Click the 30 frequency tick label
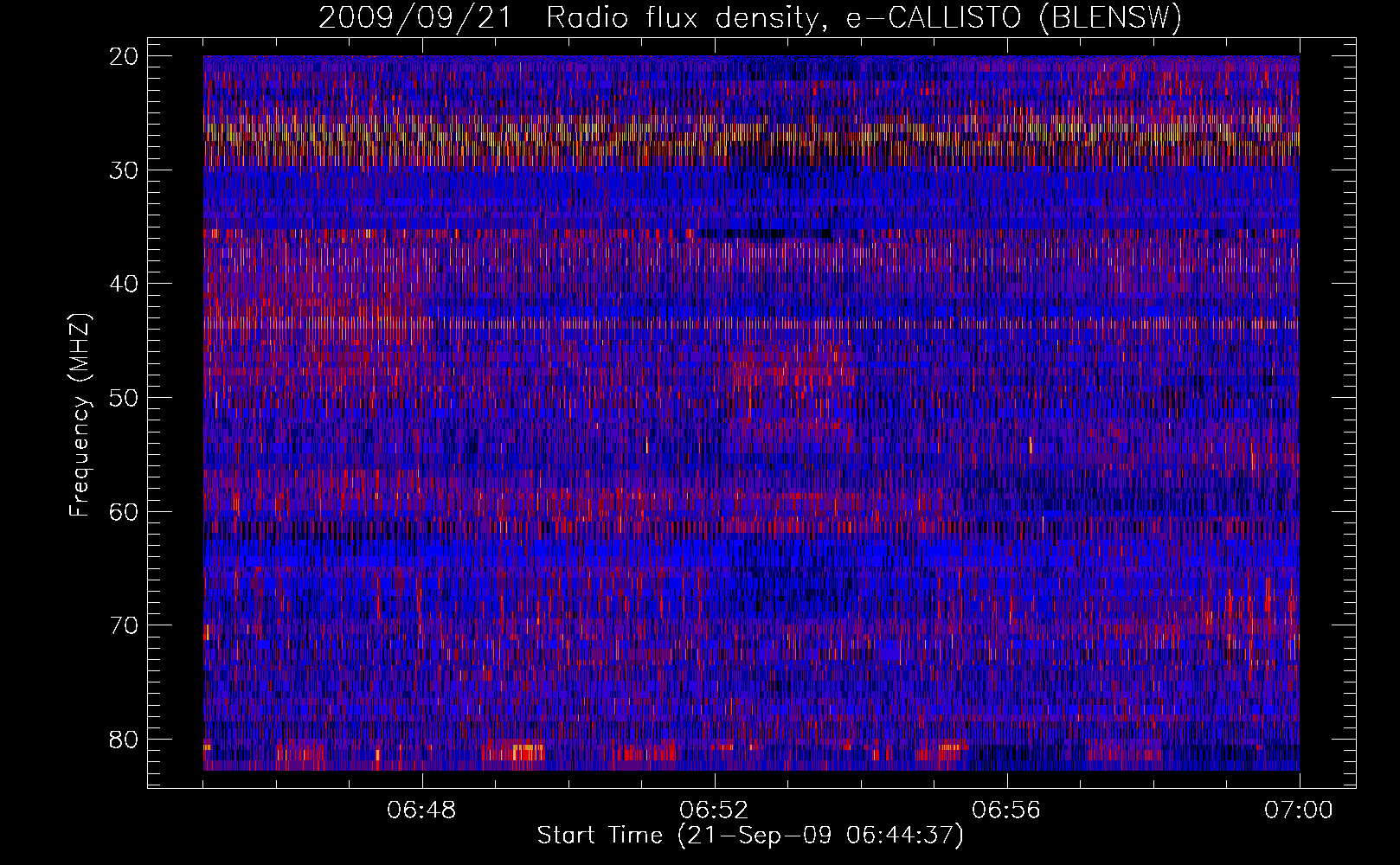Screen dimensions: 1400x865 click(125, 170)
